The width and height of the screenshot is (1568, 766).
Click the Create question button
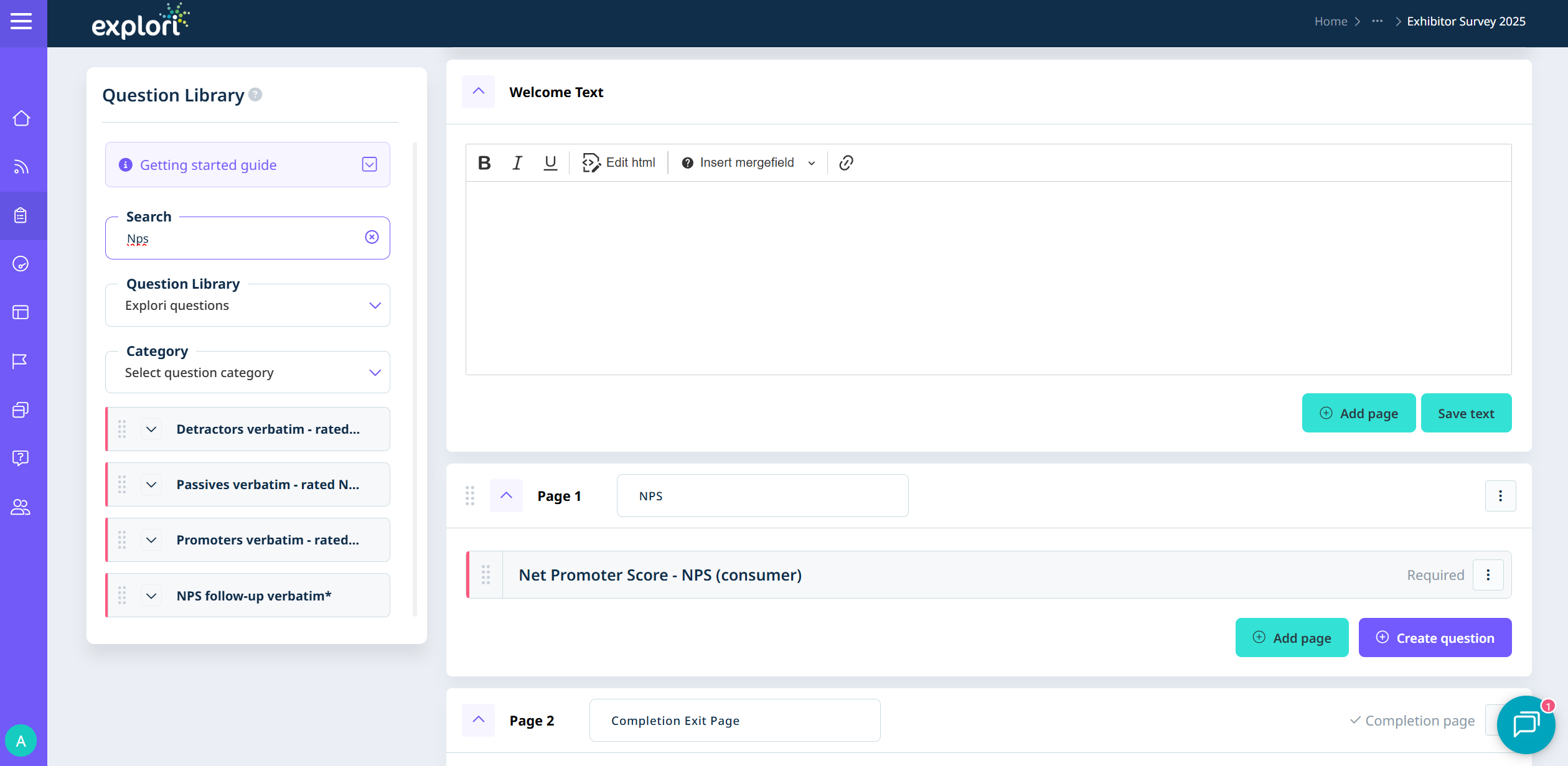point(1435,638)
